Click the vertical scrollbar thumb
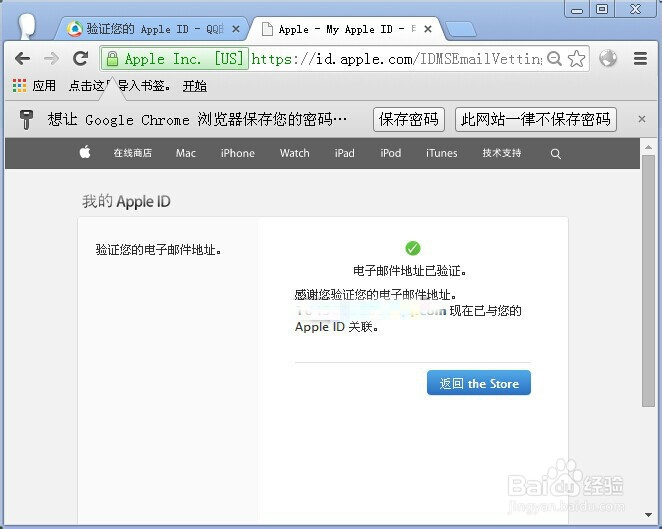662x529 pixels. (x=648, y=281)
